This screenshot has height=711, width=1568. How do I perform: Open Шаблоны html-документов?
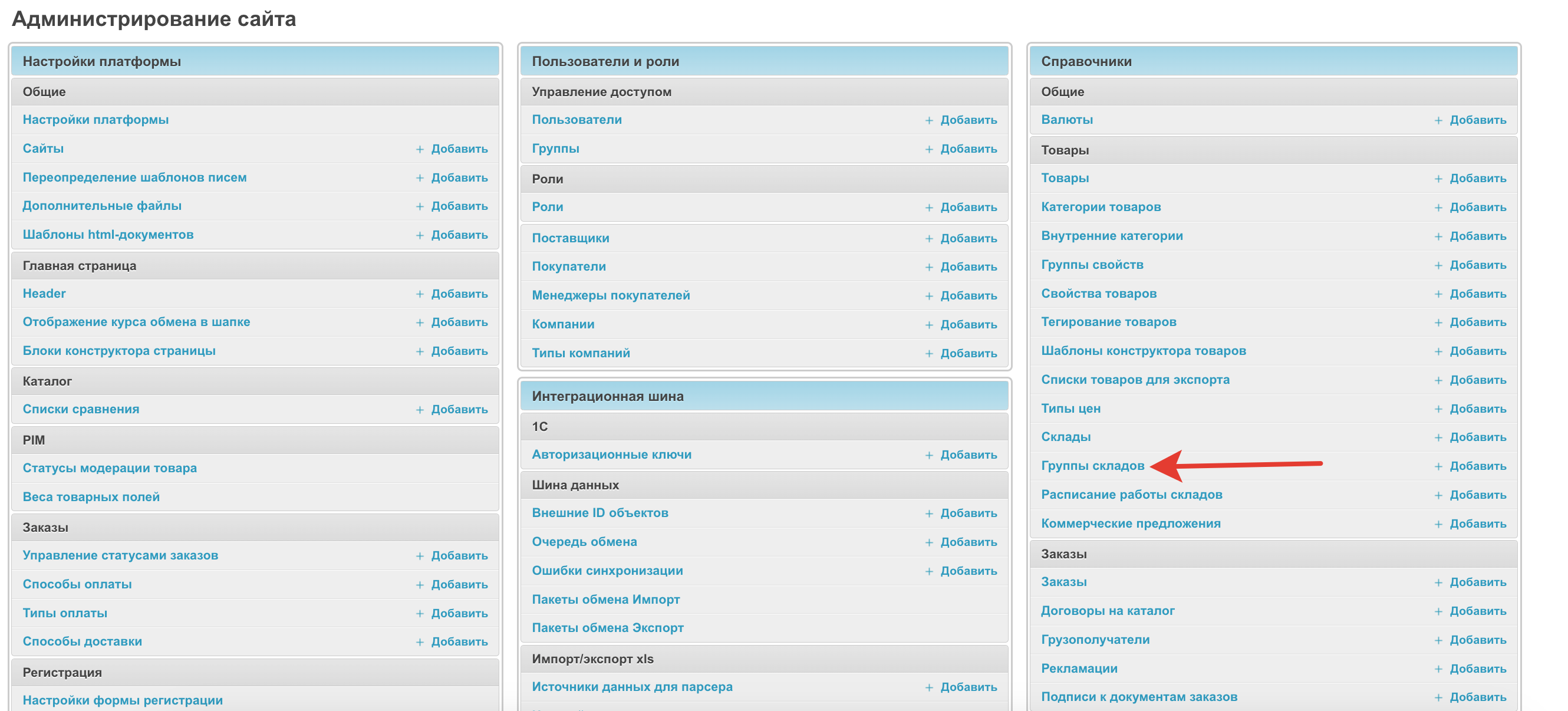coord(108,235)
